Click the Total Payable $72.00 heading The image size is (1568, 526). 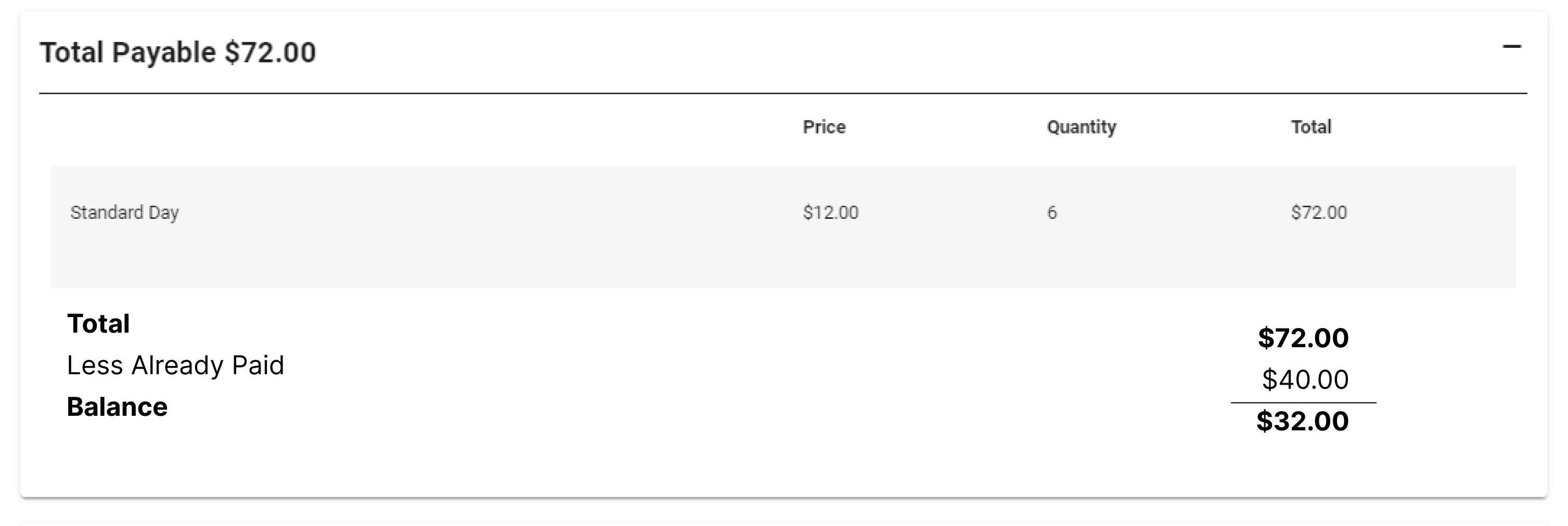point(178,52)
